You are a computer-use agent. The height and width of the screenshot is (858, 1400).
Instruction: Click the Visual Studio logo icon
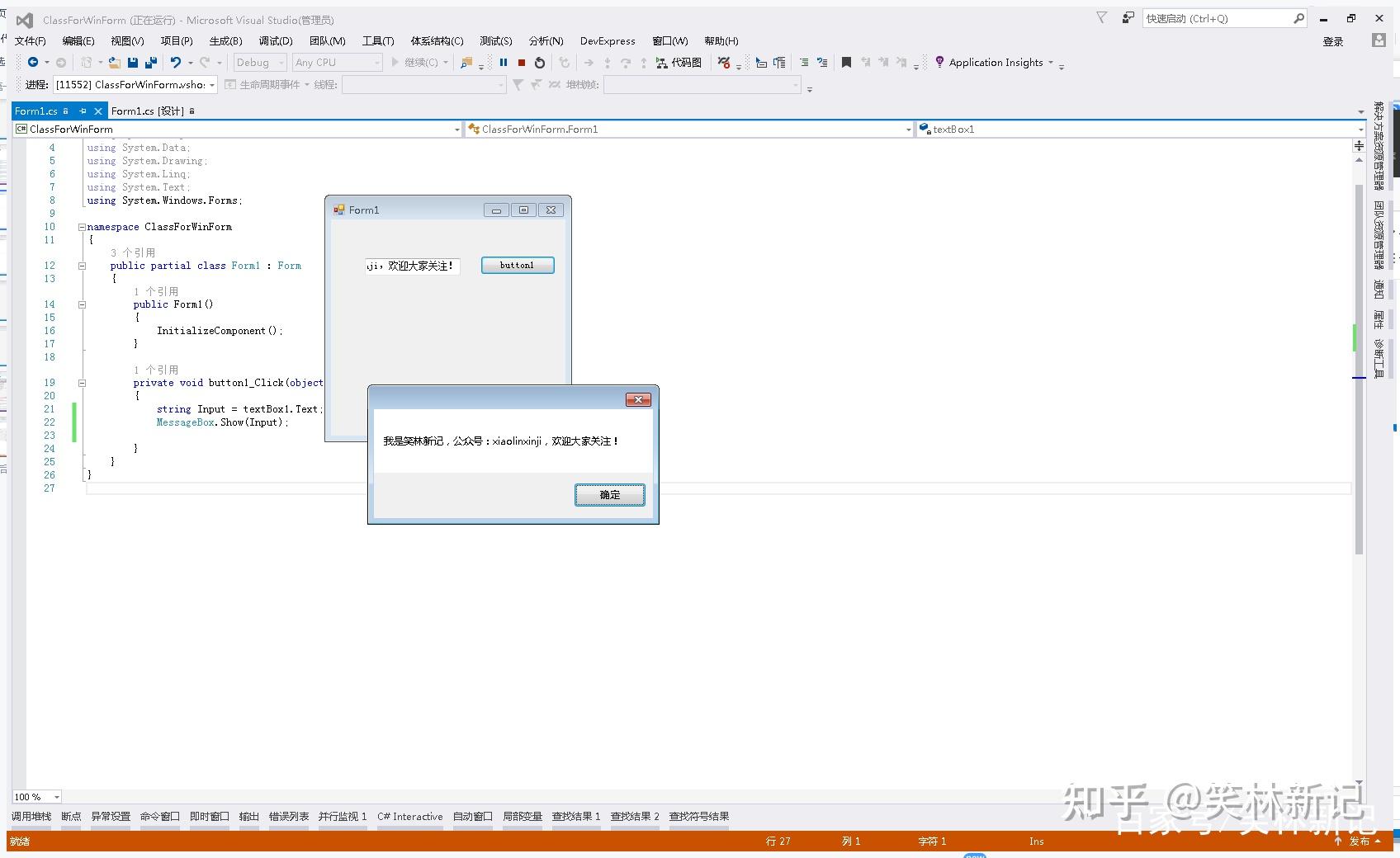click(26, 20)
